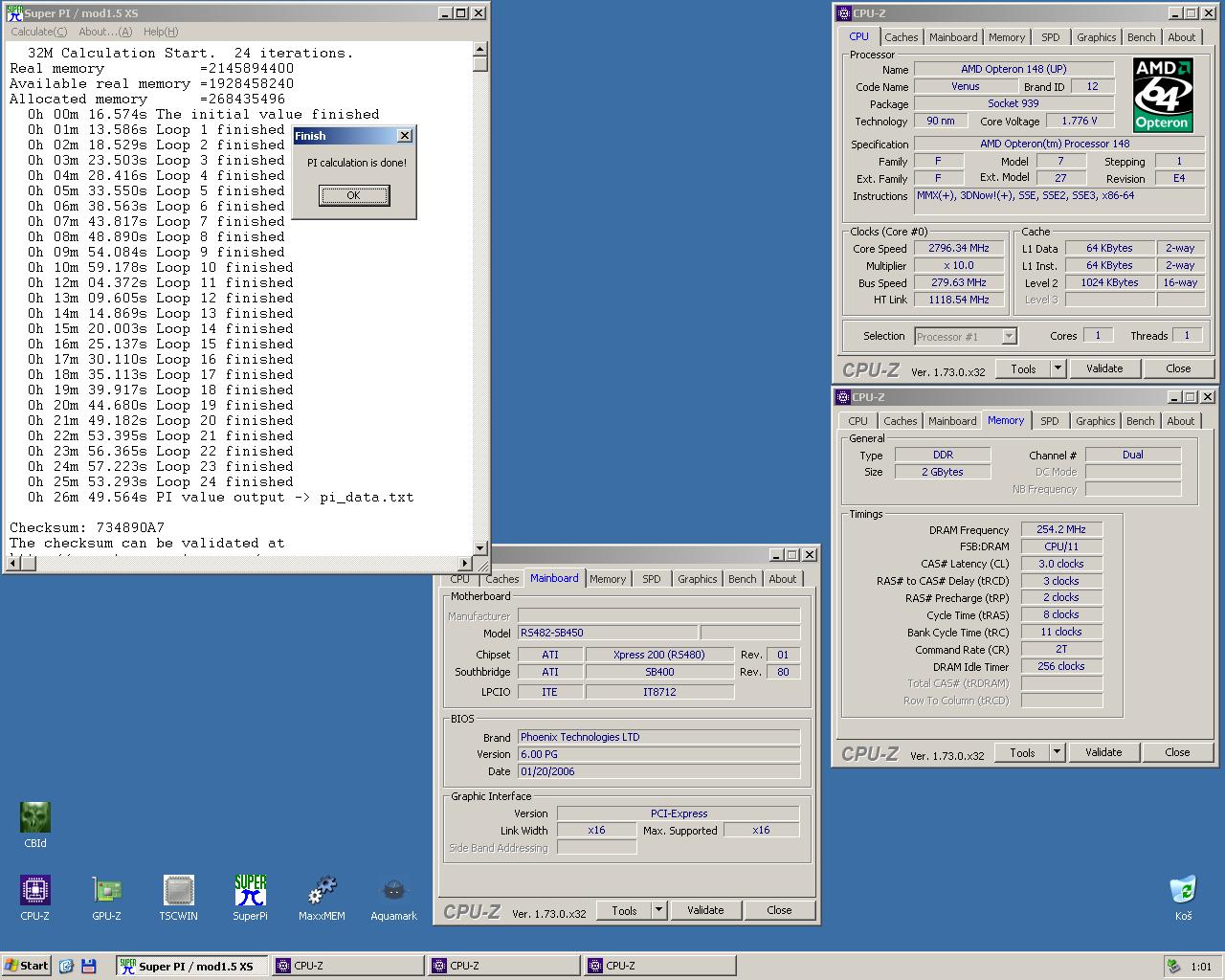The image size is (1225, 980).
Task: Click Close in the CPU tab window
Action: pos(1178,368)
